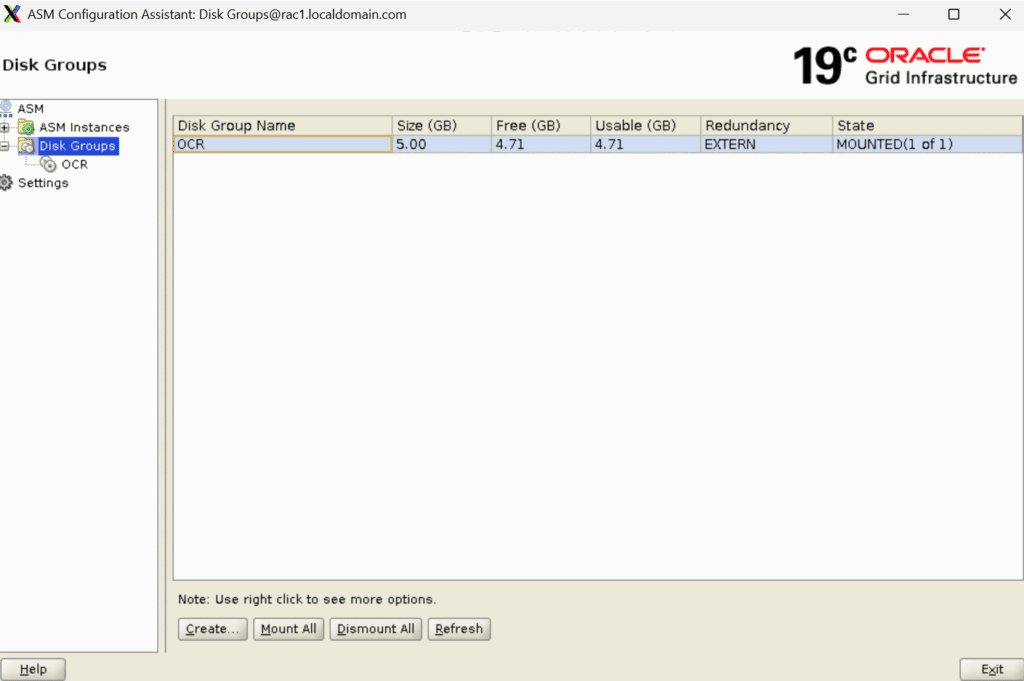Sort table by Redundancy column
The height and width of the screenshot is (681, 1024).
(765, 125)
